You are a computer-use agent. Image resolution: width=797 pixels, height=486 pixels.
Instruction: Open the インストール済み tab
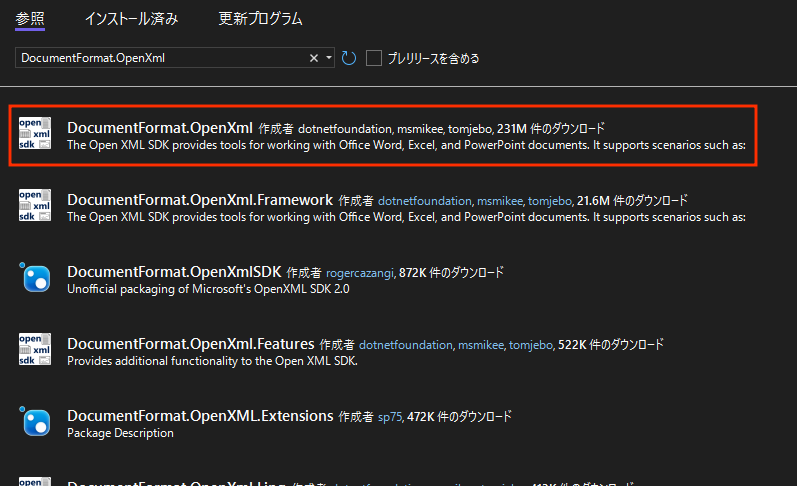131,19
